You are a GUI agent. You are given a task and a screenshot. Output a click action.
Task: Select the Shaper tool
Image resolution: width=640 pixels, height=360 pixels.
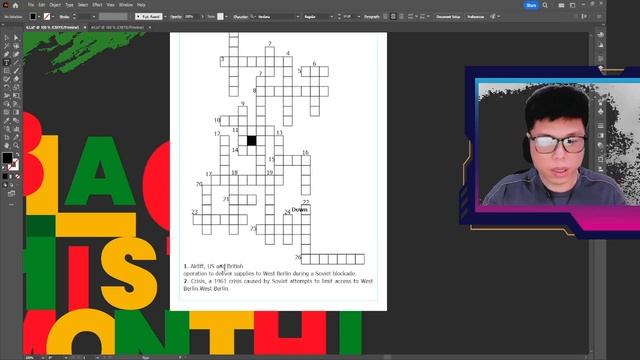(7, 79)
